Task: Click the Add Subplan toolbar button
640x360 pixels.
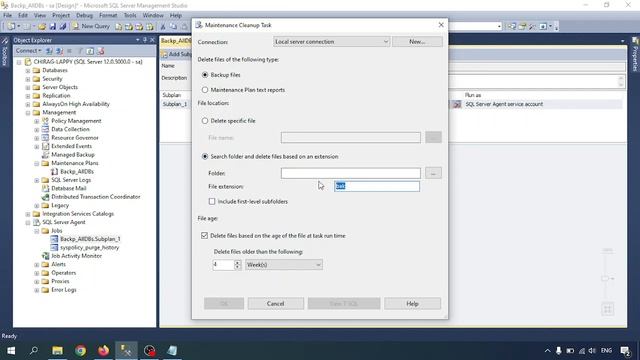Action: tap(177, 54)
